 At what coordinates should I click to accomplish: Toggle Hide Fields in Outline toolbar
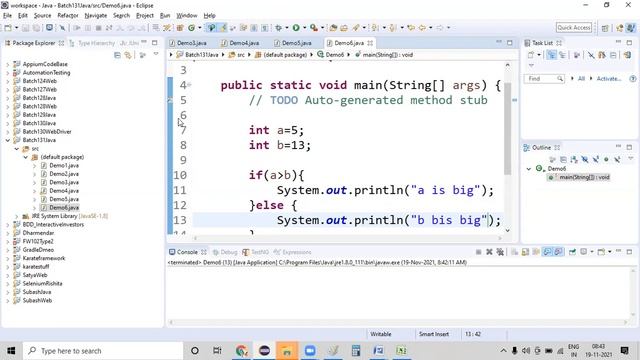585,159
